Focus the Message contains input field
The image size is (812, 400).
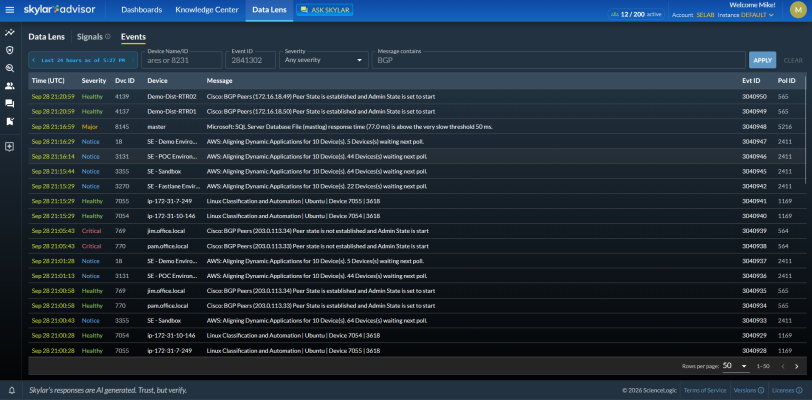coord(558,60)
